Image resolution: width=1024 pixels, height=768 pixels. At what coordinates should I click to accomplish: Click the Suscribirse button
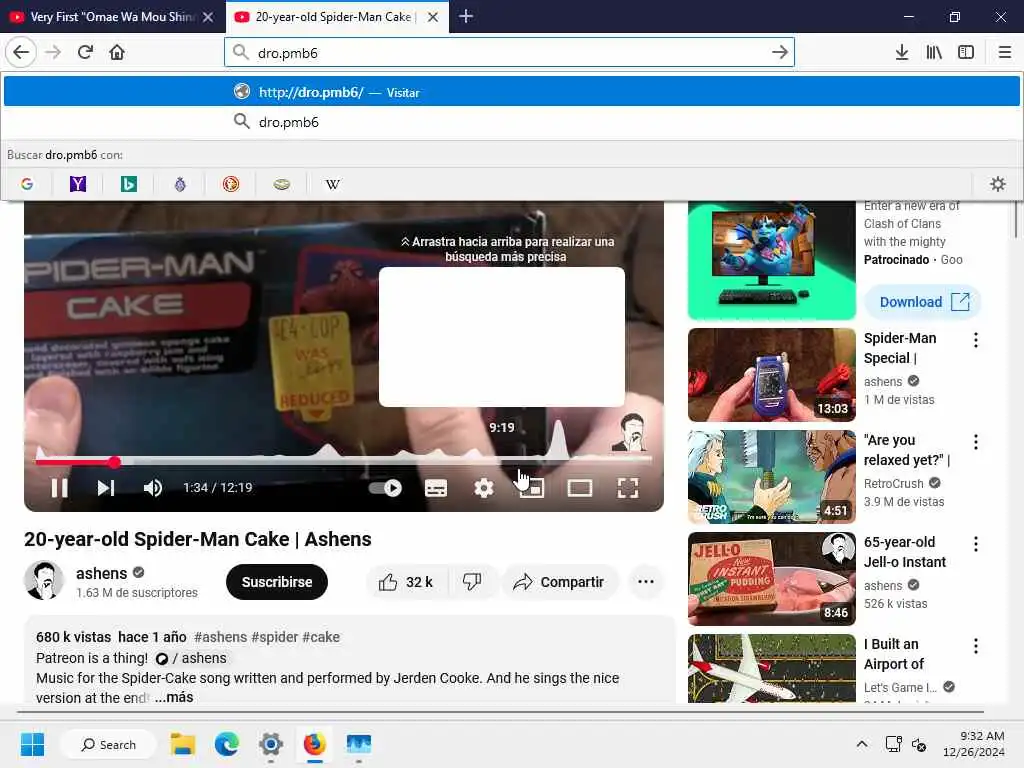point(277,582)
